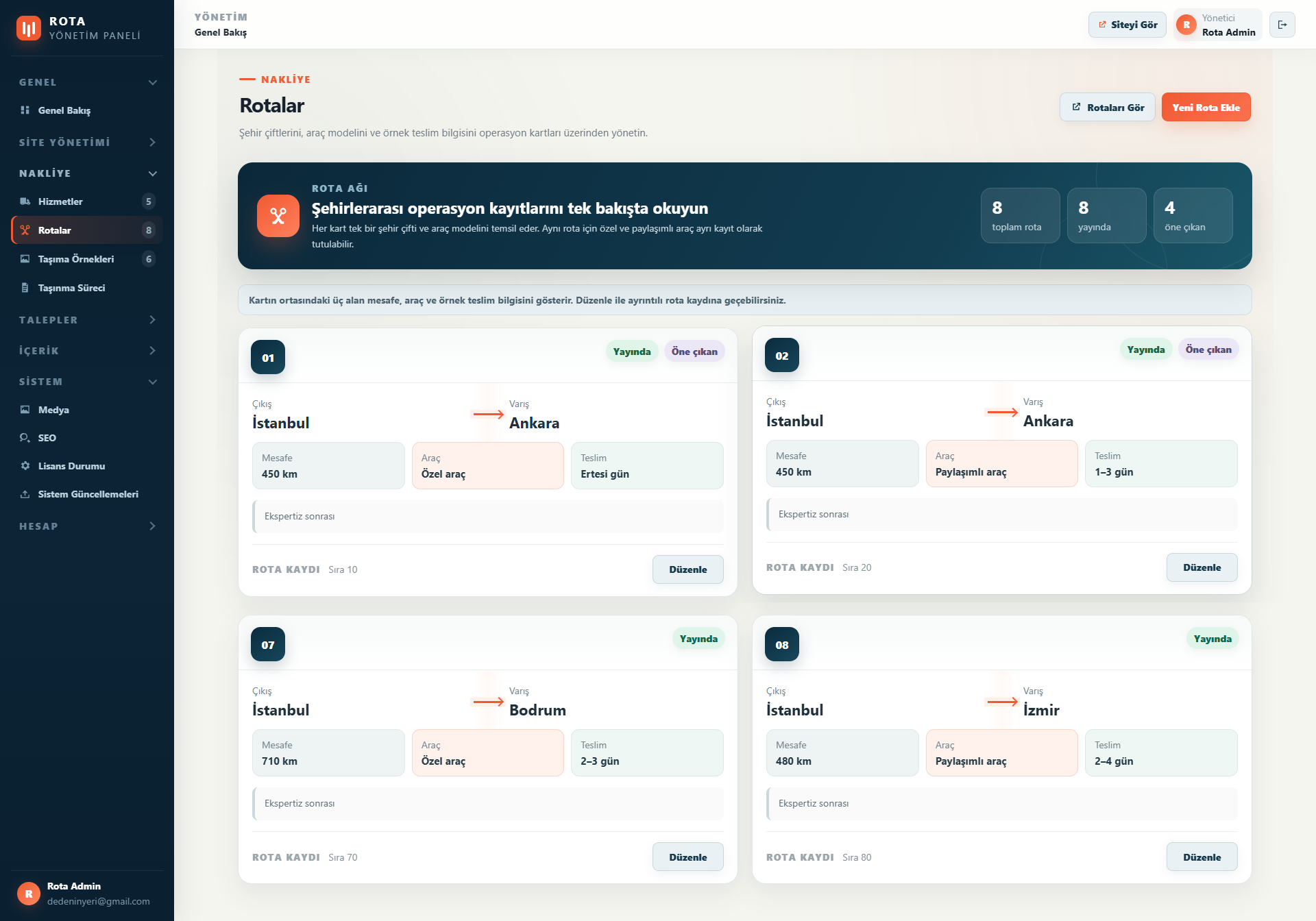The image size is (1316, 921).
Task: Click the SEO search icon
Action: [25, 438]
